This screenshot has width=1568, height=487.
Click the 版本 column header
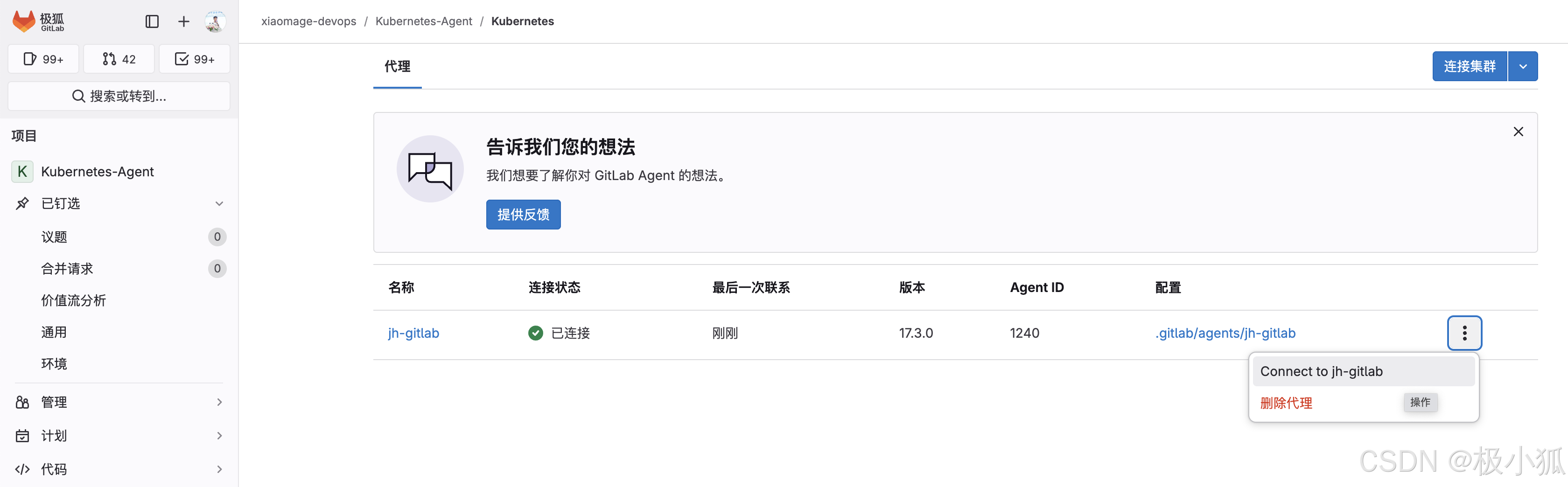912,287
